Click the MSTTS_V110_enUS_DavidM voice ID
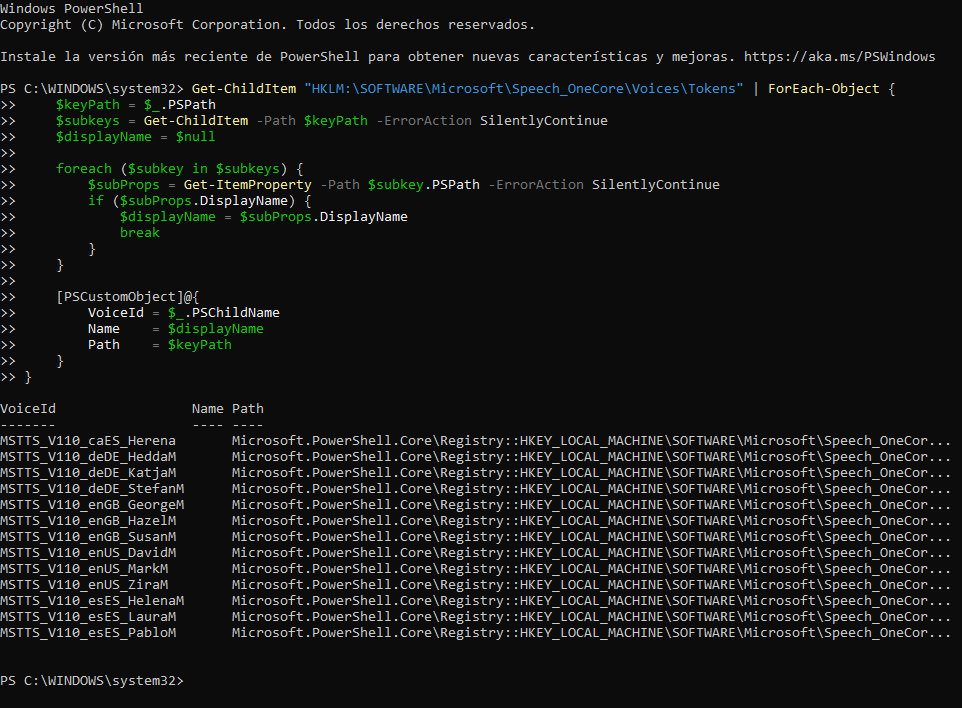Screen dimensions: 962x708 click(x=88, y=553)
